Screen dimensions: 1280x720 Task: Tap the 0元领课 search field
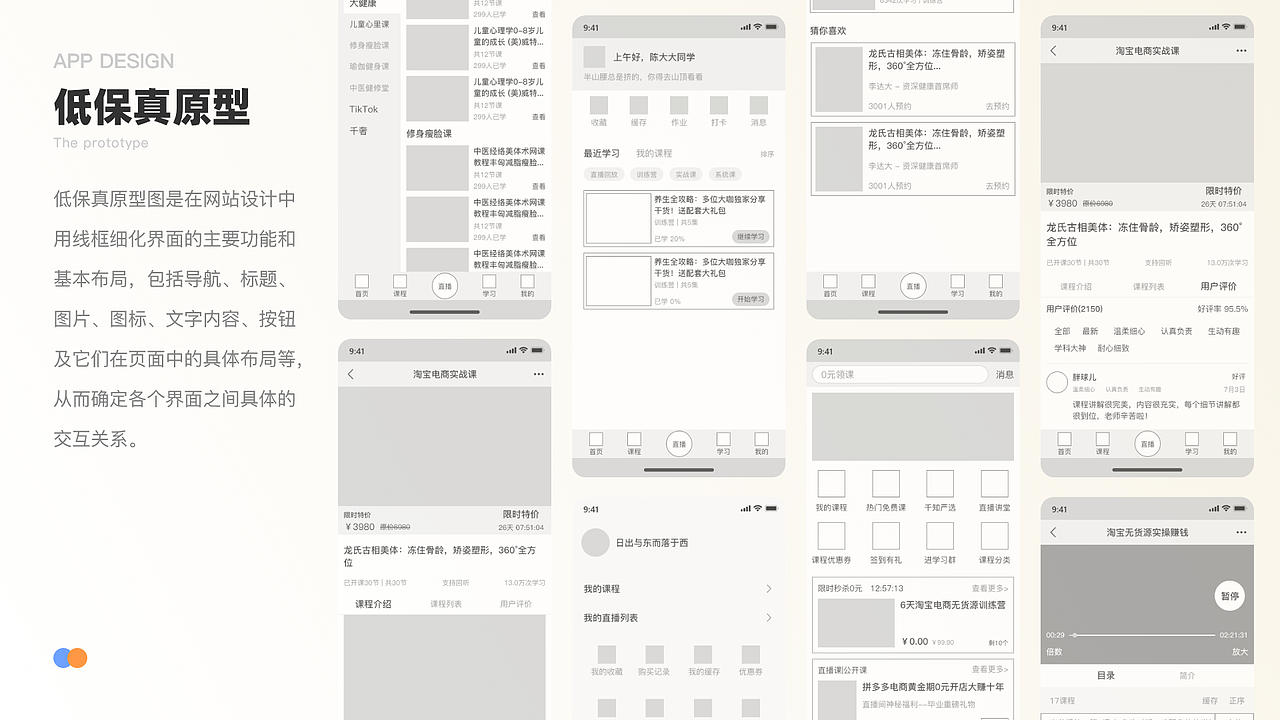(x=900, y=375)
